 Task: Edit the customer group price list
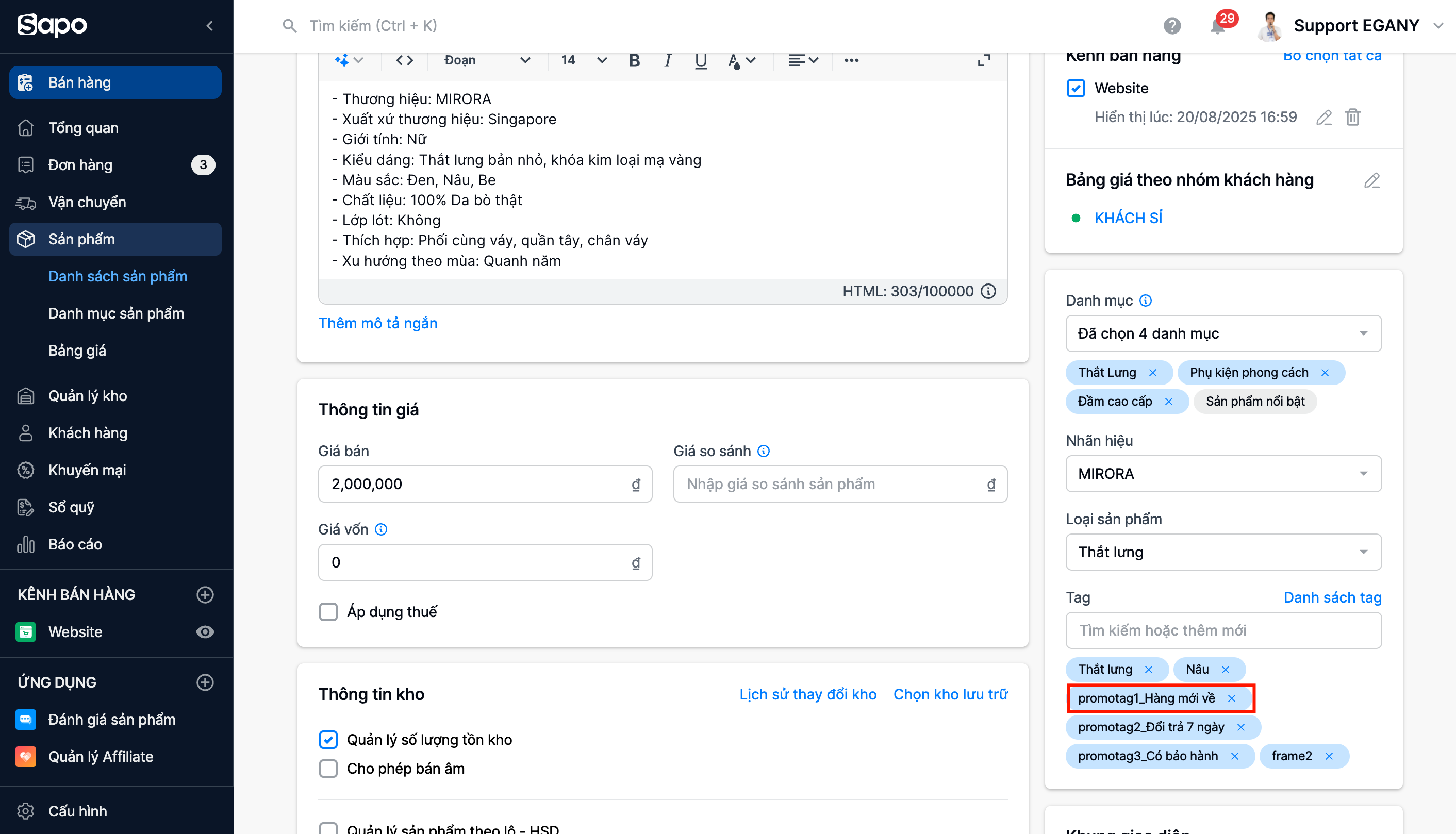click(1372, 180)
